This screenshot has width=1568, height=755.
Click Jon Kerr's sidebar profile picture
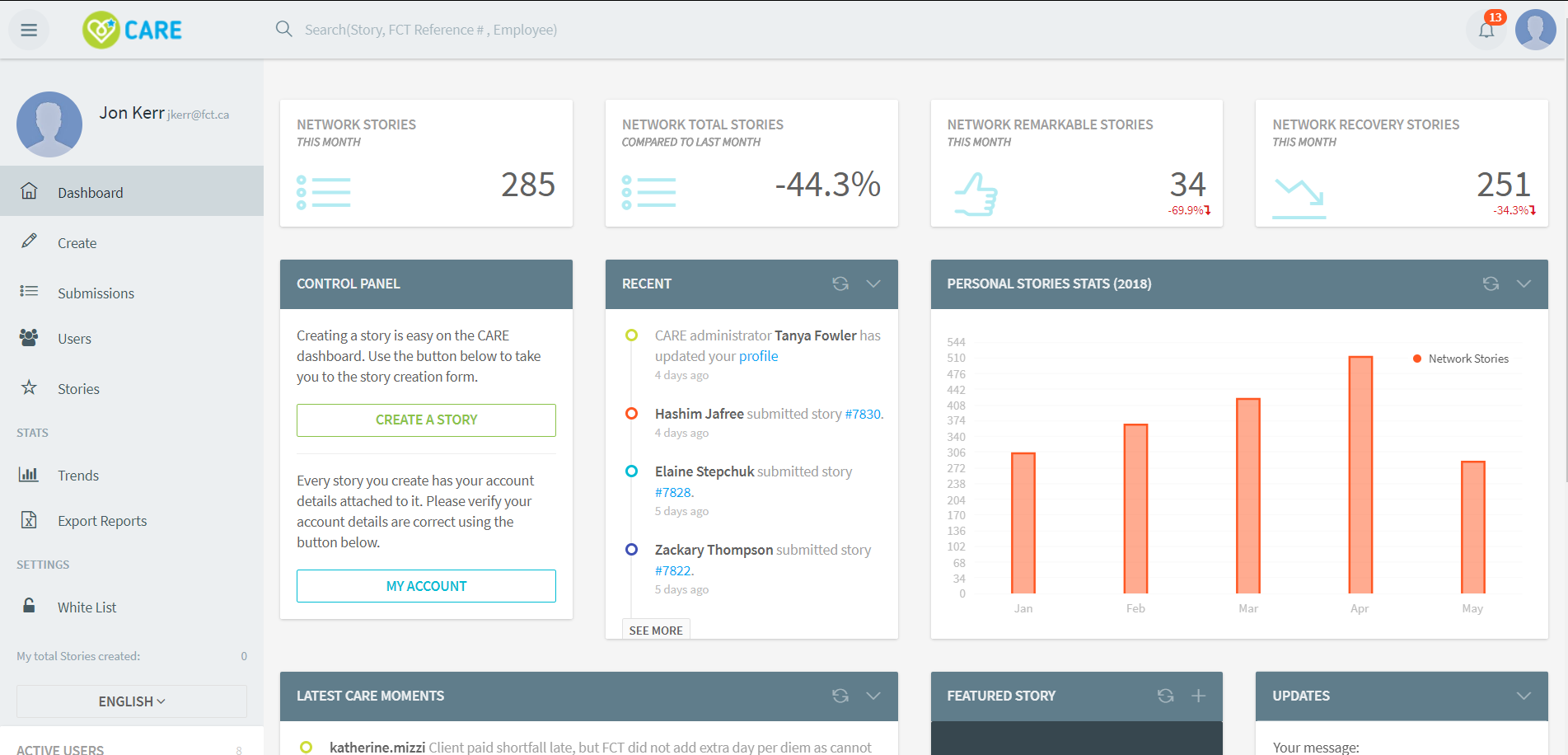[x=49, y=124]
